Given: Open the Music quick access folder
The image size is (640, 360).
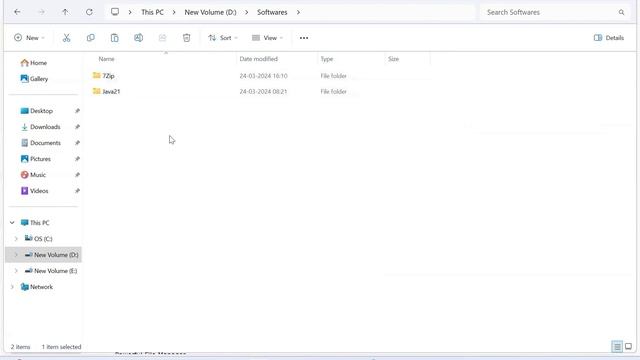Looking at the screenshot, I should (38, 175).
